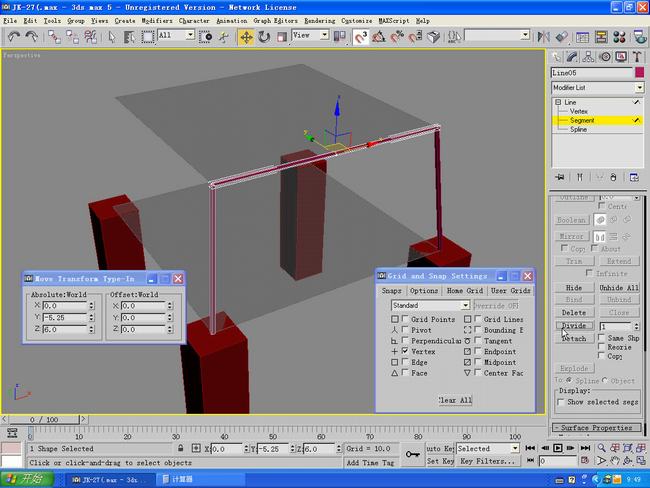Click the Absolute World Y input field
The image size is (650, 488).
pyautogui.click(x=65, y=318)
